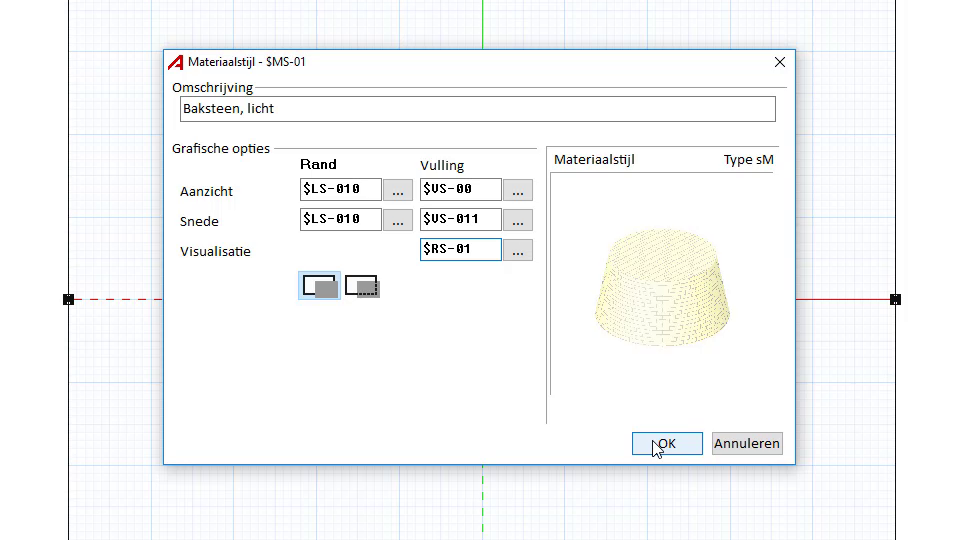Select the solid overlap display mode icon
The image size is (960, 540).
point(320,286)
